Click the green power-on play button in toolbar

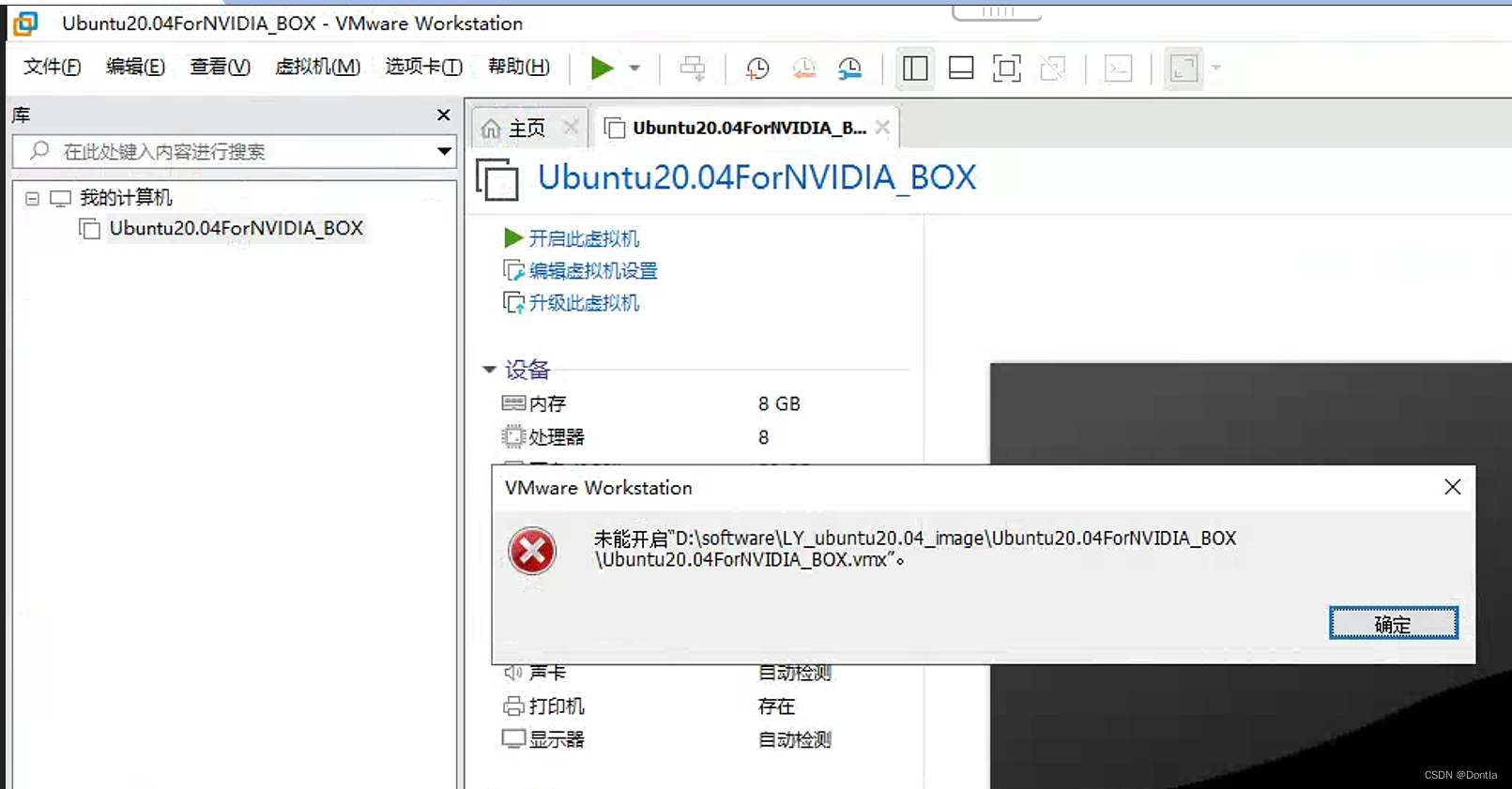click(602, 68)
